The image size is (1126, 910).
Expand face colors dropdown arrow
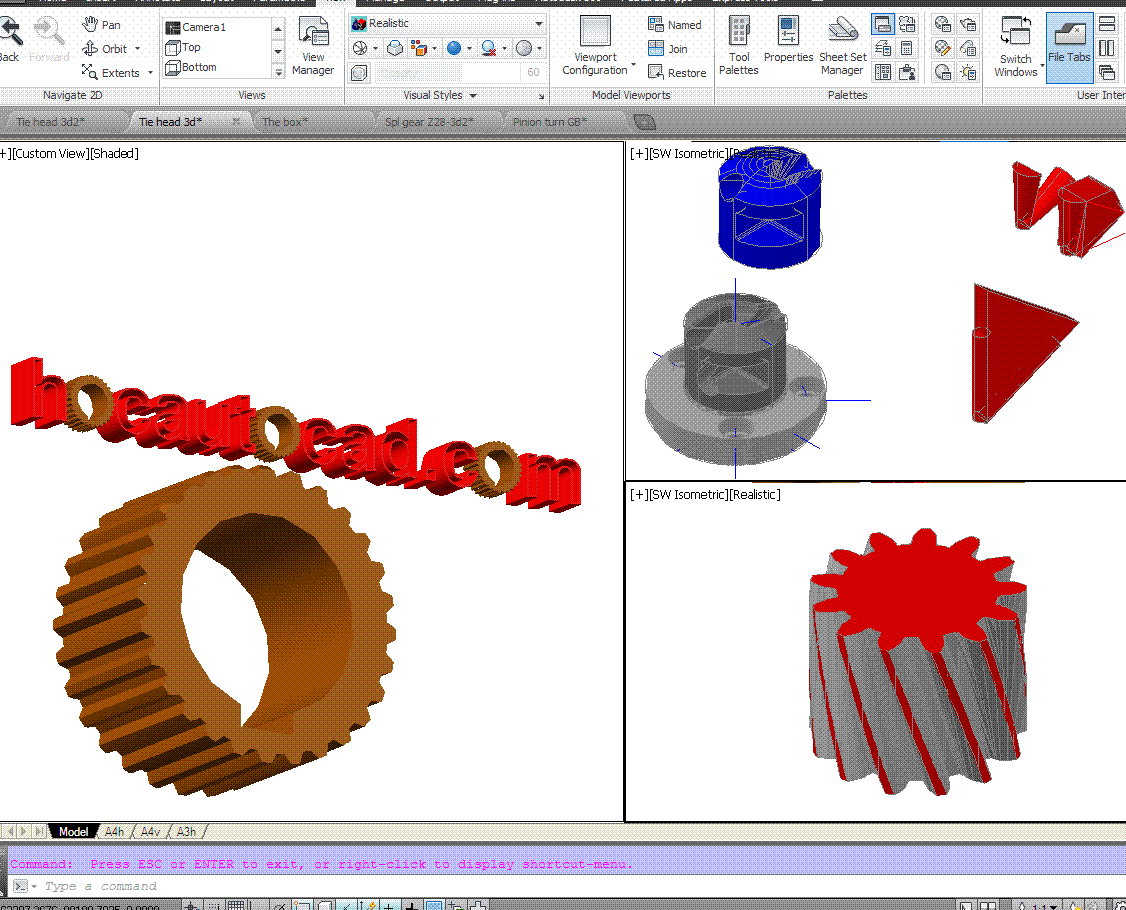pos(434,49)
